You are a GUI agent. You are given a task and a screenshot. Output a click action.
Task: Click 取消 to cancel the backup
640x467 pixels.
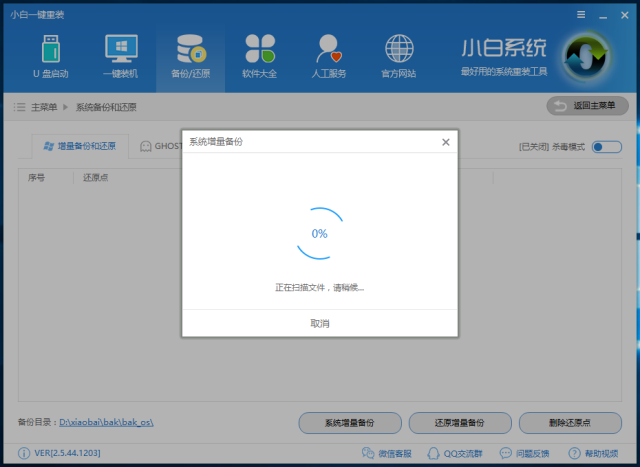click(320, 323)
